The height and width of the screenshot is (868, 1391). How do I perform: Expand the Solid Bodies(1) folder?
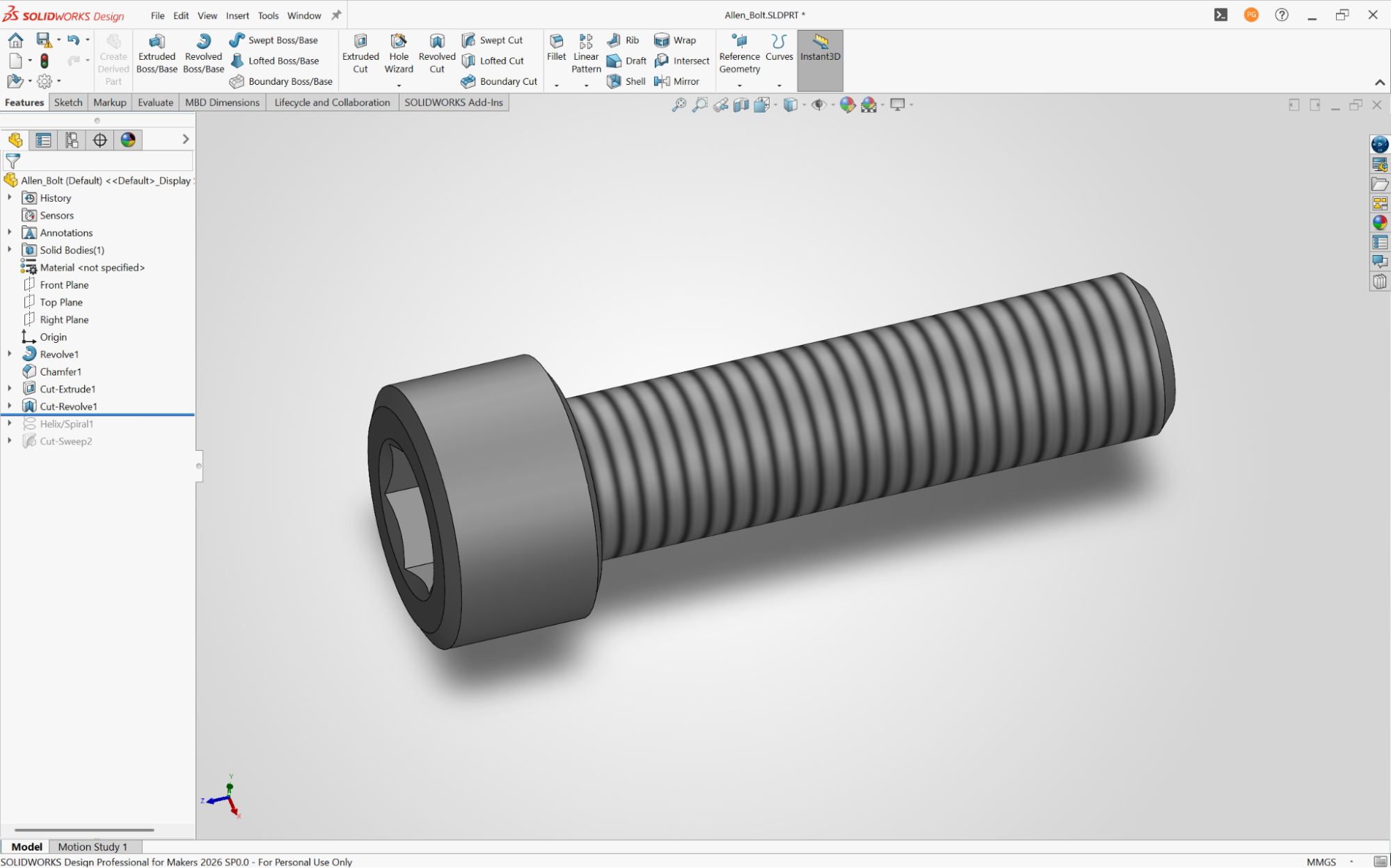tap(10, 250)
